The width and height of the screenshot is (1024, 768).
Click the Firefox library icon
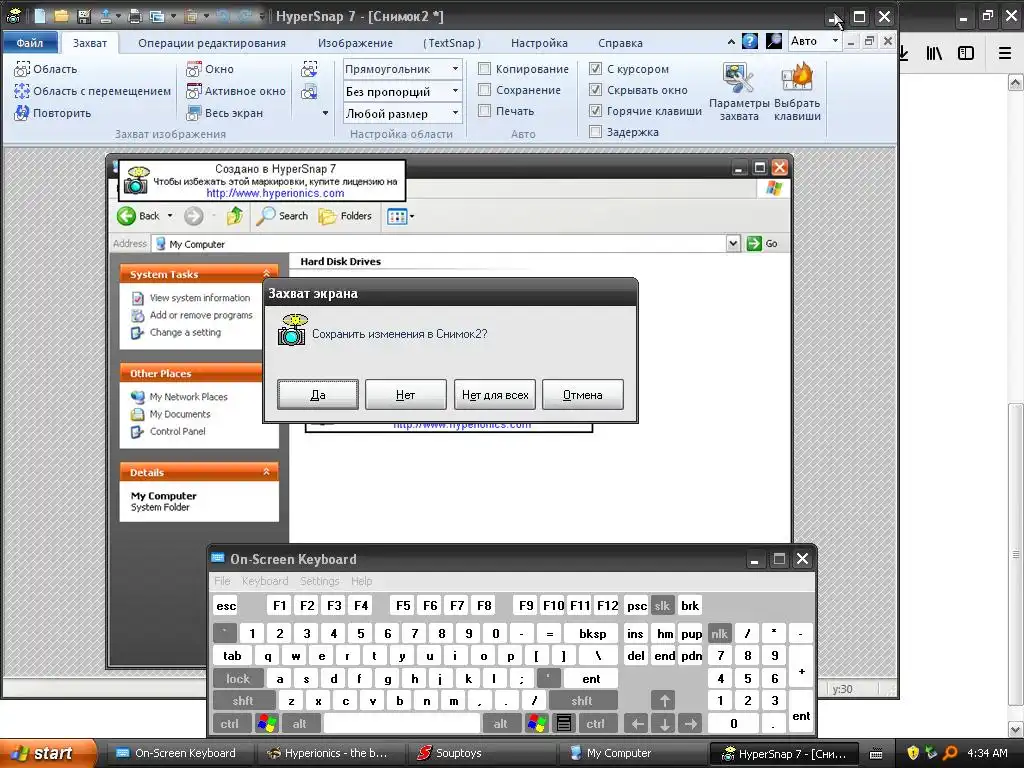(x=934, y=53)
